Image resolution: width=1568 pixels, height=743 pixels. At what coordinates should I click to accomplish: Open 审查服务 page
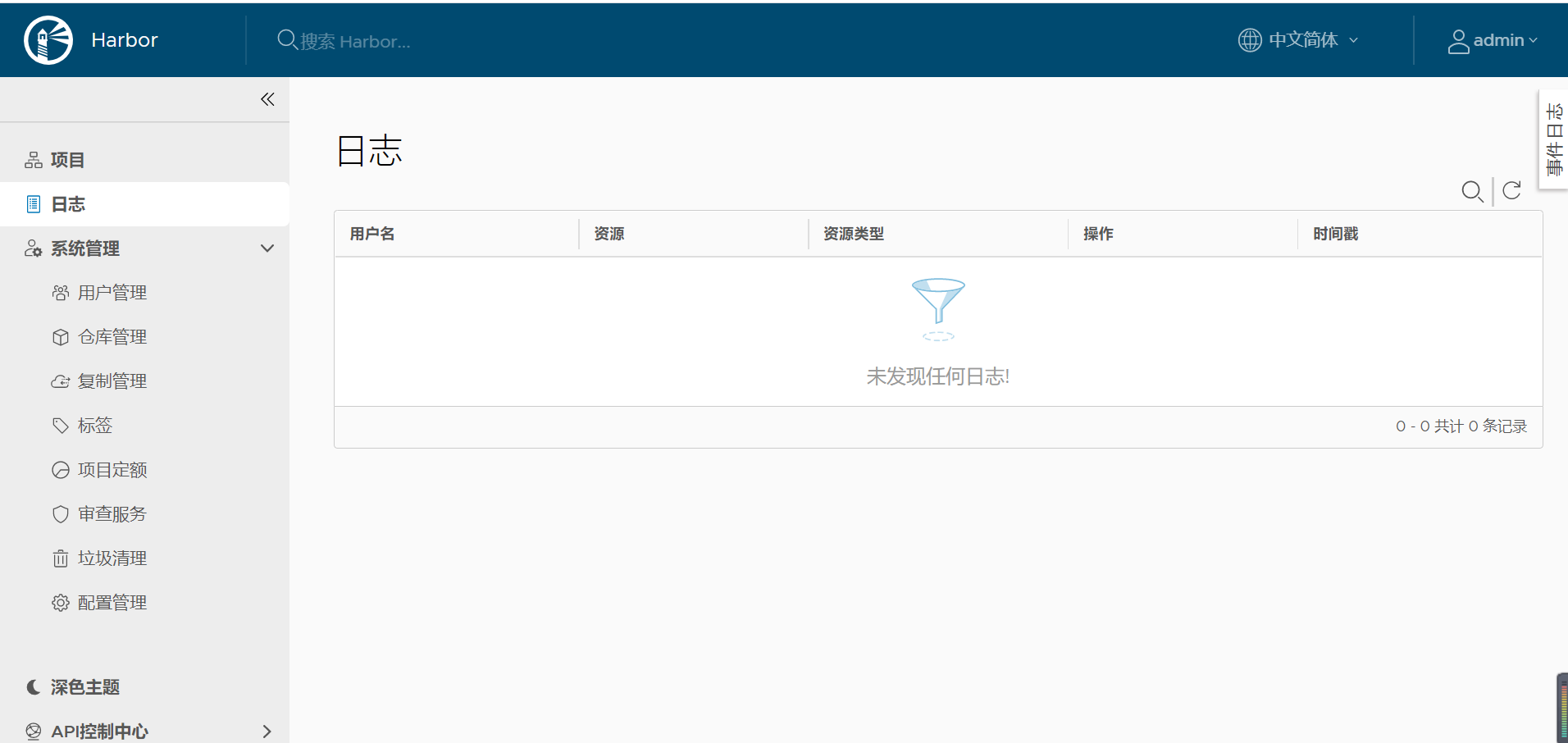112,514
